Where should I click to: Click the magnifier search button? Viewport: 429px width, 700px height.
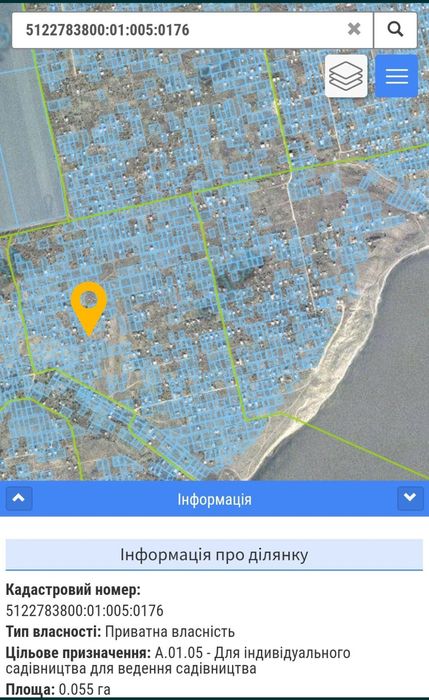pos(396,30)
